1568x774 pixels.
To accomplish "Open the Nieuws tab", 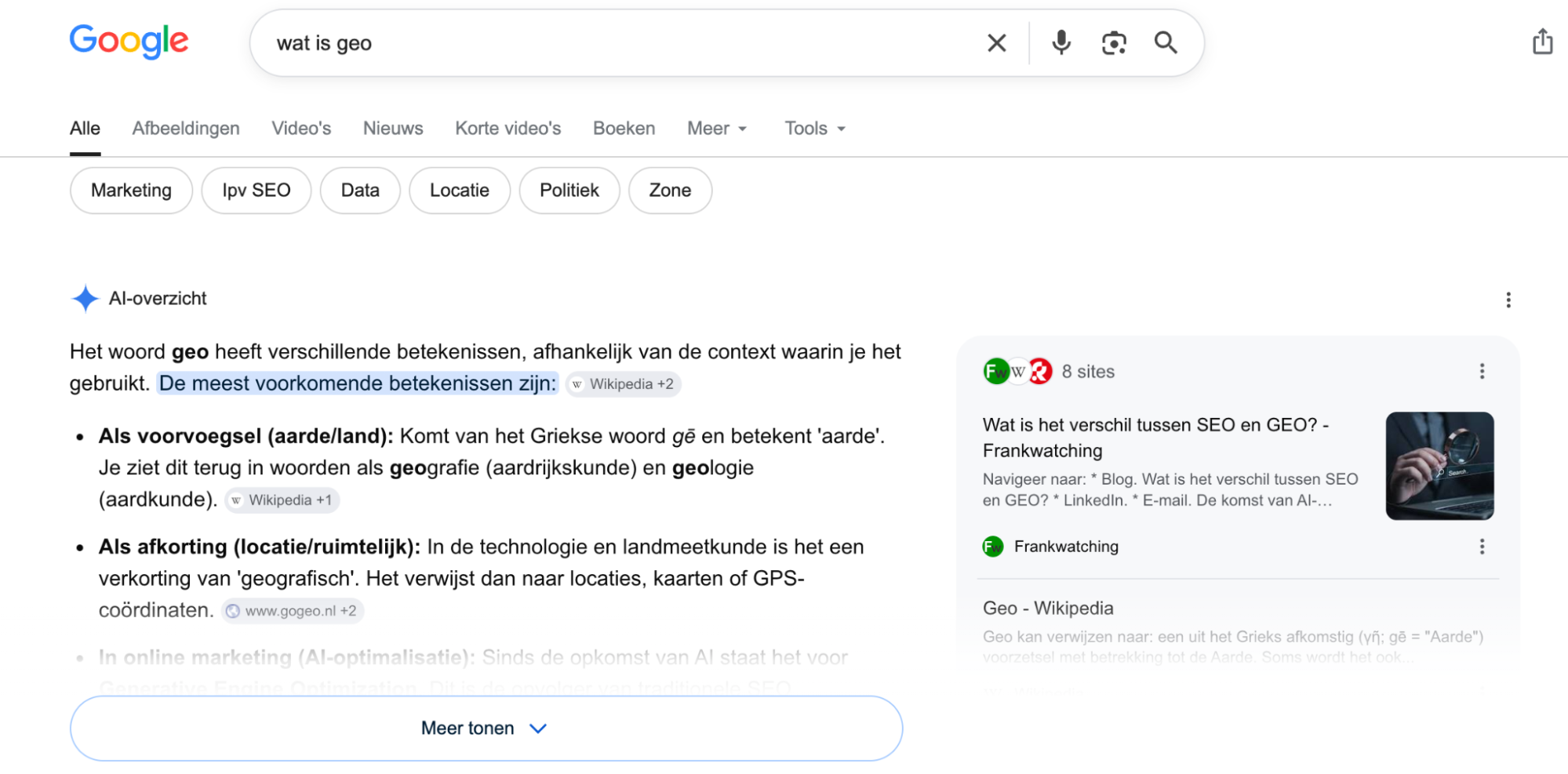I will point(393,129).
